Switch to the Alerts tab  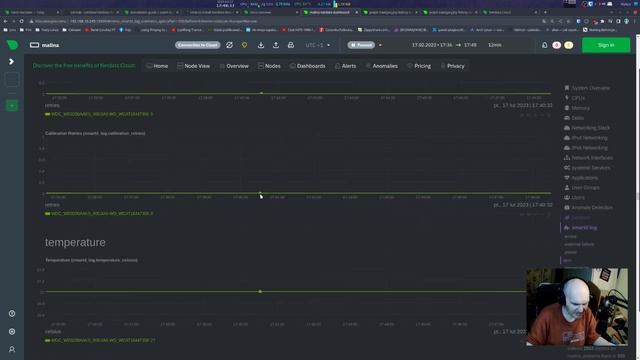click(345, 66)
